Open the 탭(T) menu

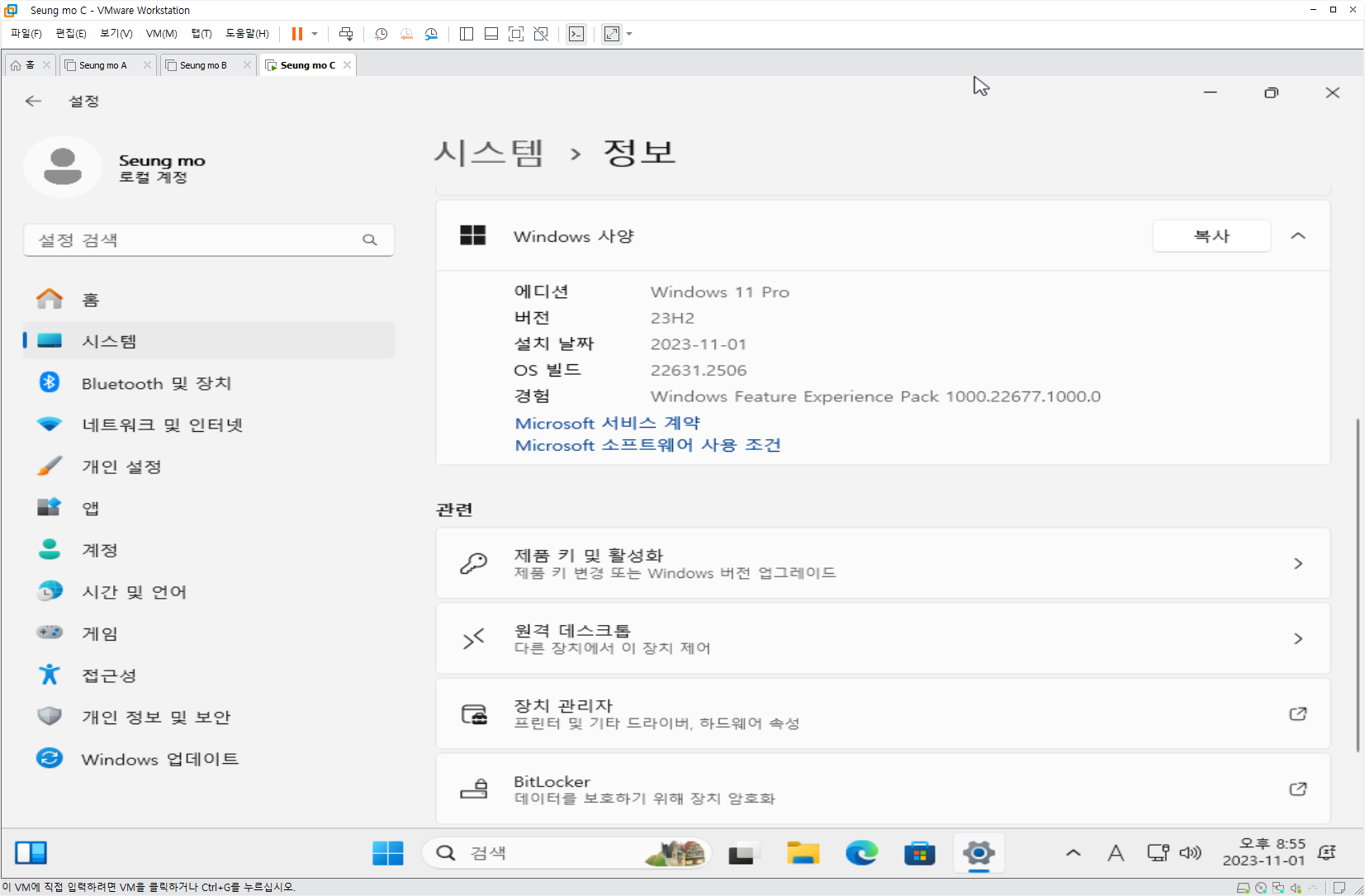(201, 34)
